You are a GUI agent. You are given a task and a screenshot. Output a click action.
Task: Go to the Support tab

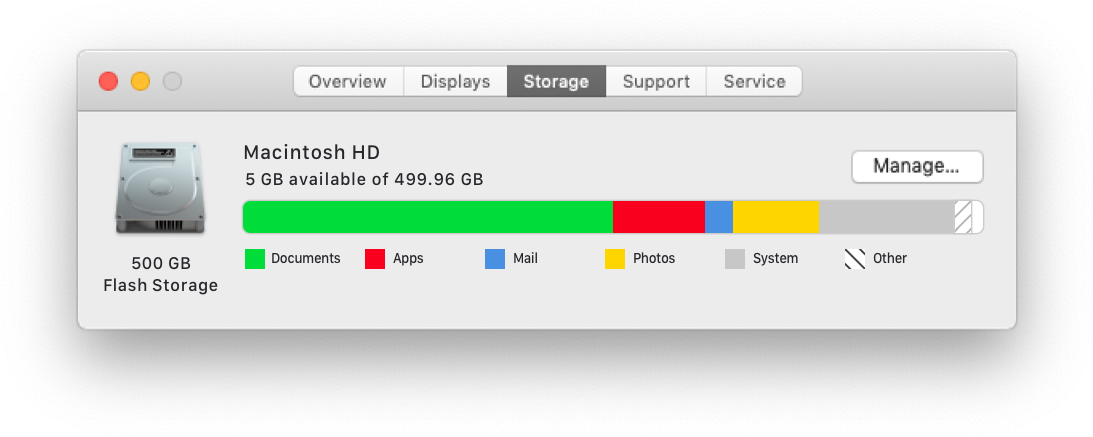[x=656, y=82]
